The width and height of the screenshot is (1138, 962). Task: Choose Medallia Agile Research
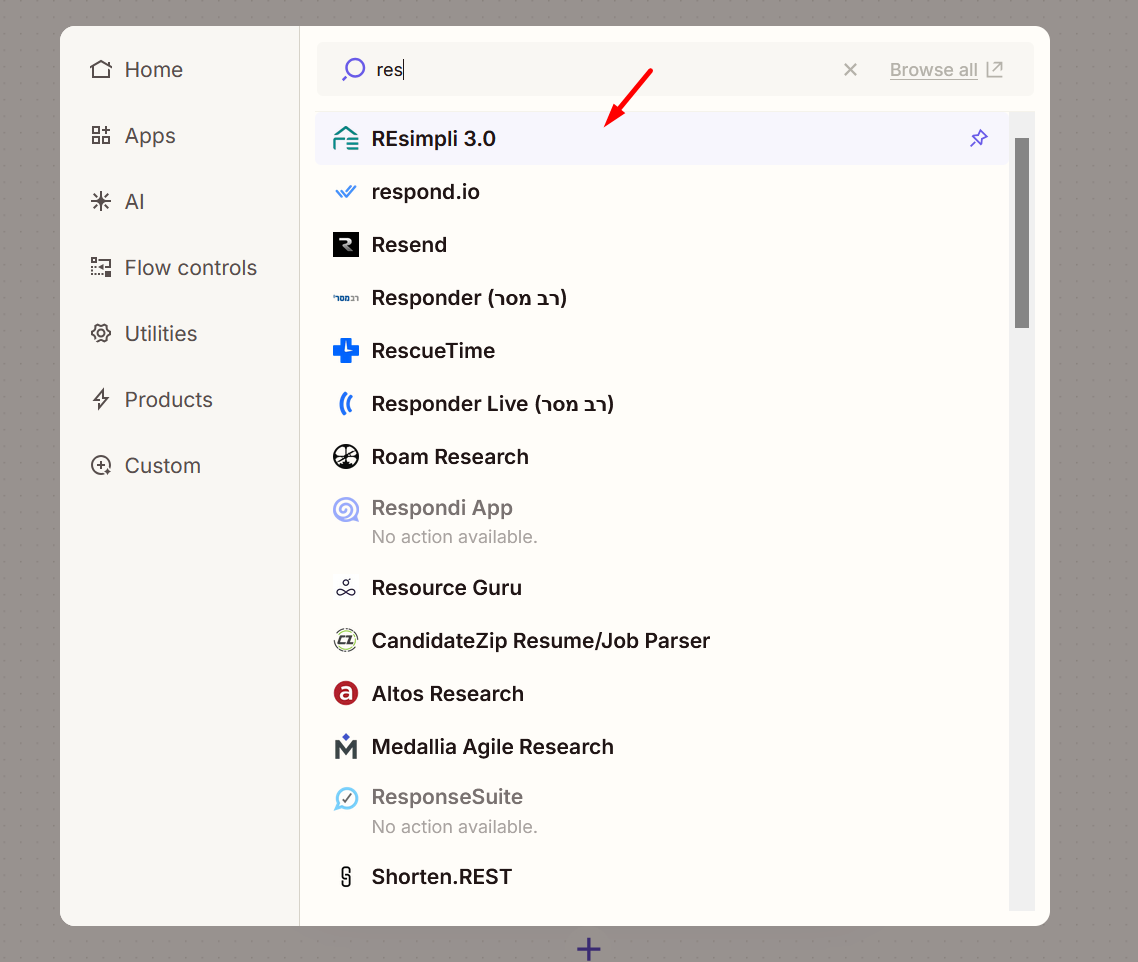[x=661, y=746]
